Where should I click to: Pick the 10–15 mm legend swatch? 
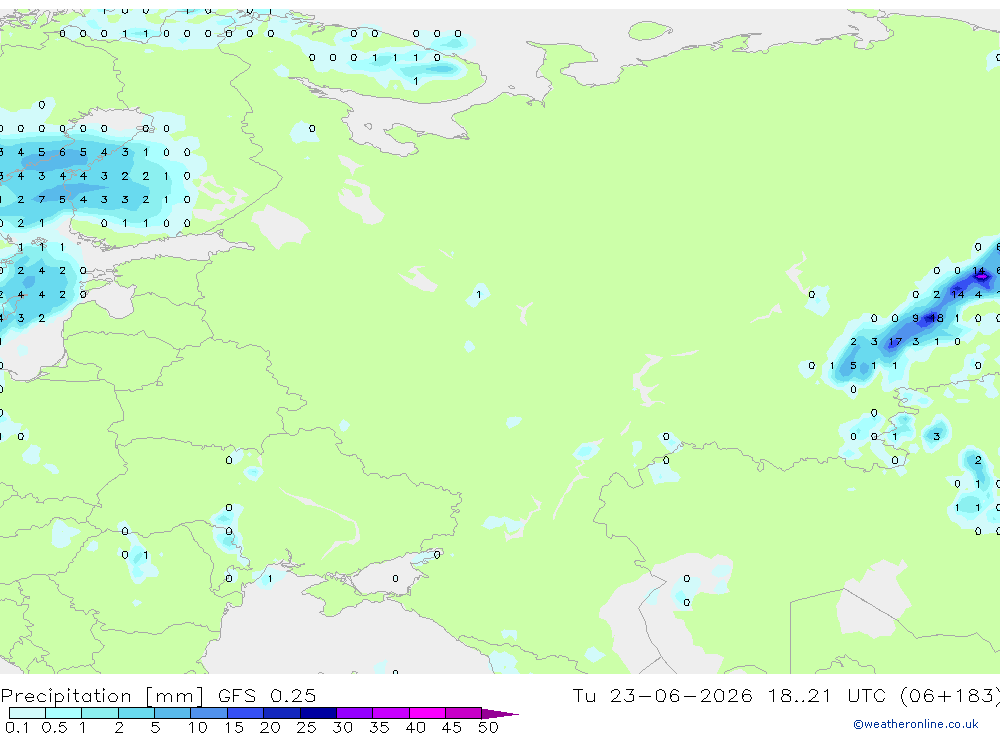tap(209, 713)
